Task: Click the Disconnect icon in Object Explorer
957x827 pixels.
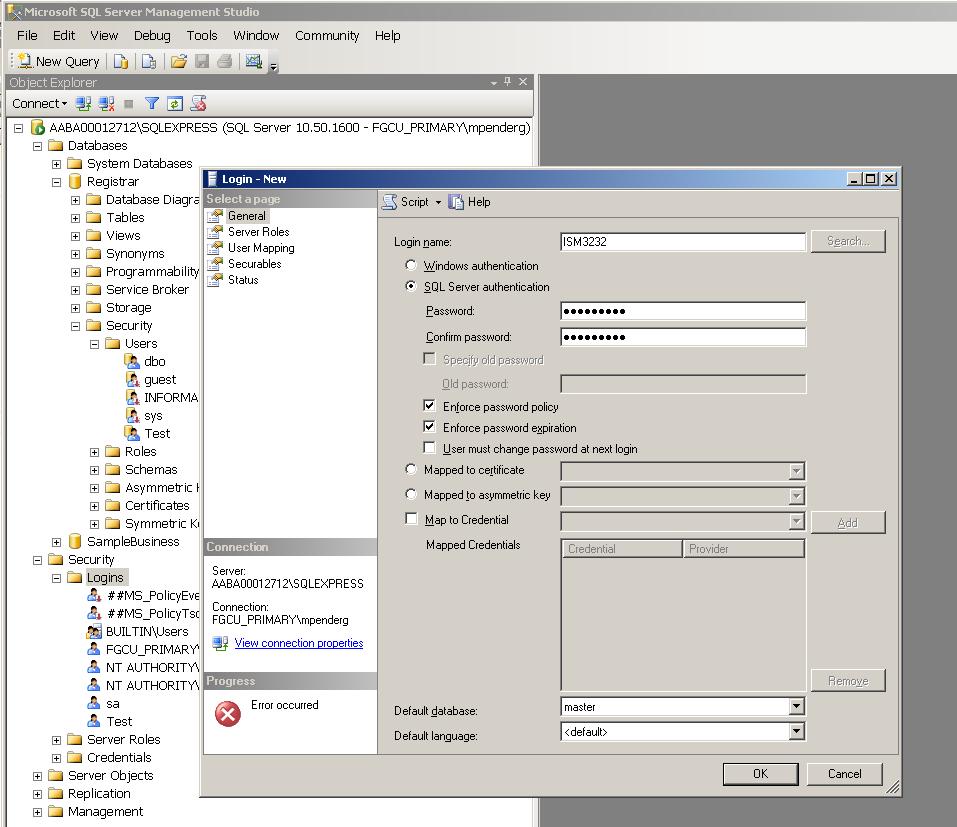Action: point(107,104)
